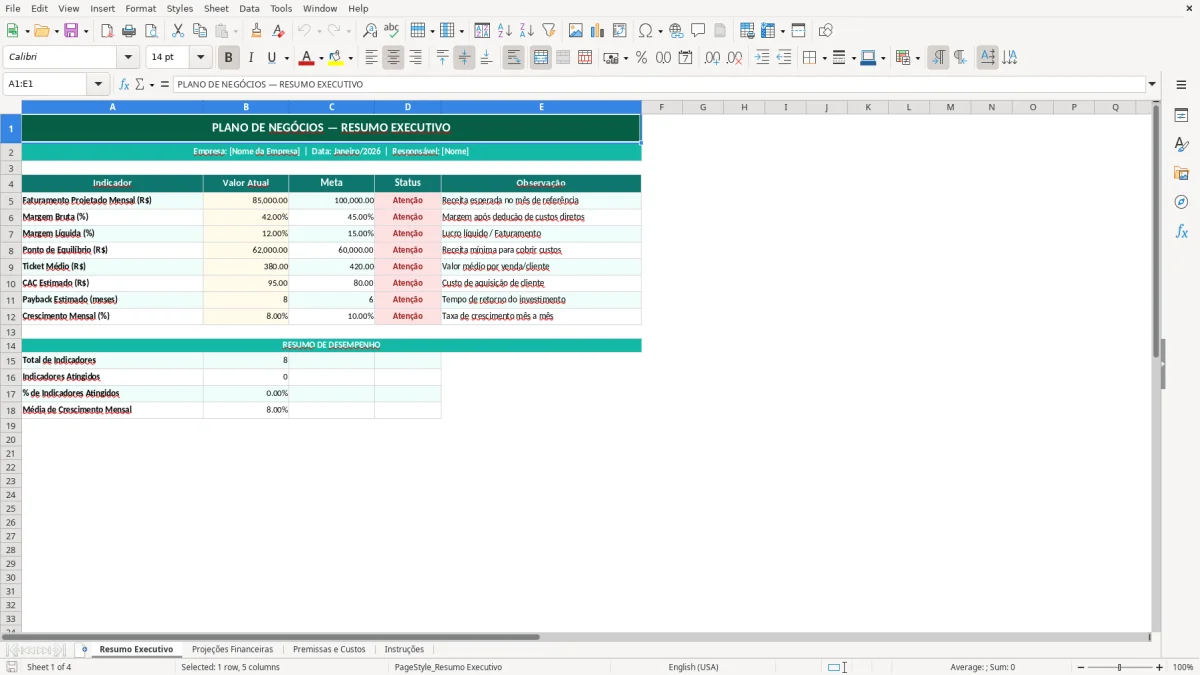Open the Tools menu
1200x675 pixels.
point(281,8)
